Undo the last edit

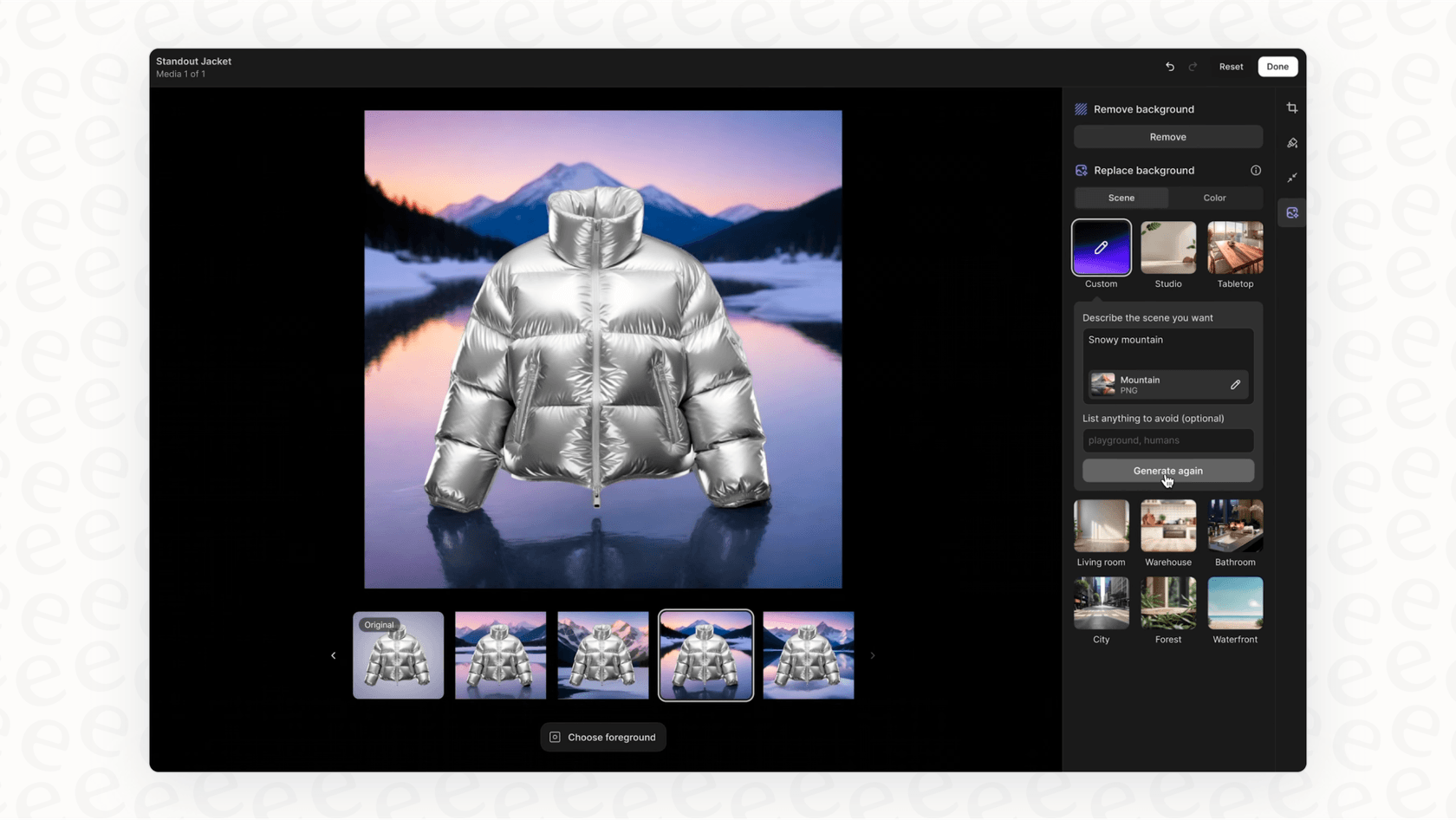(1169, 67)
